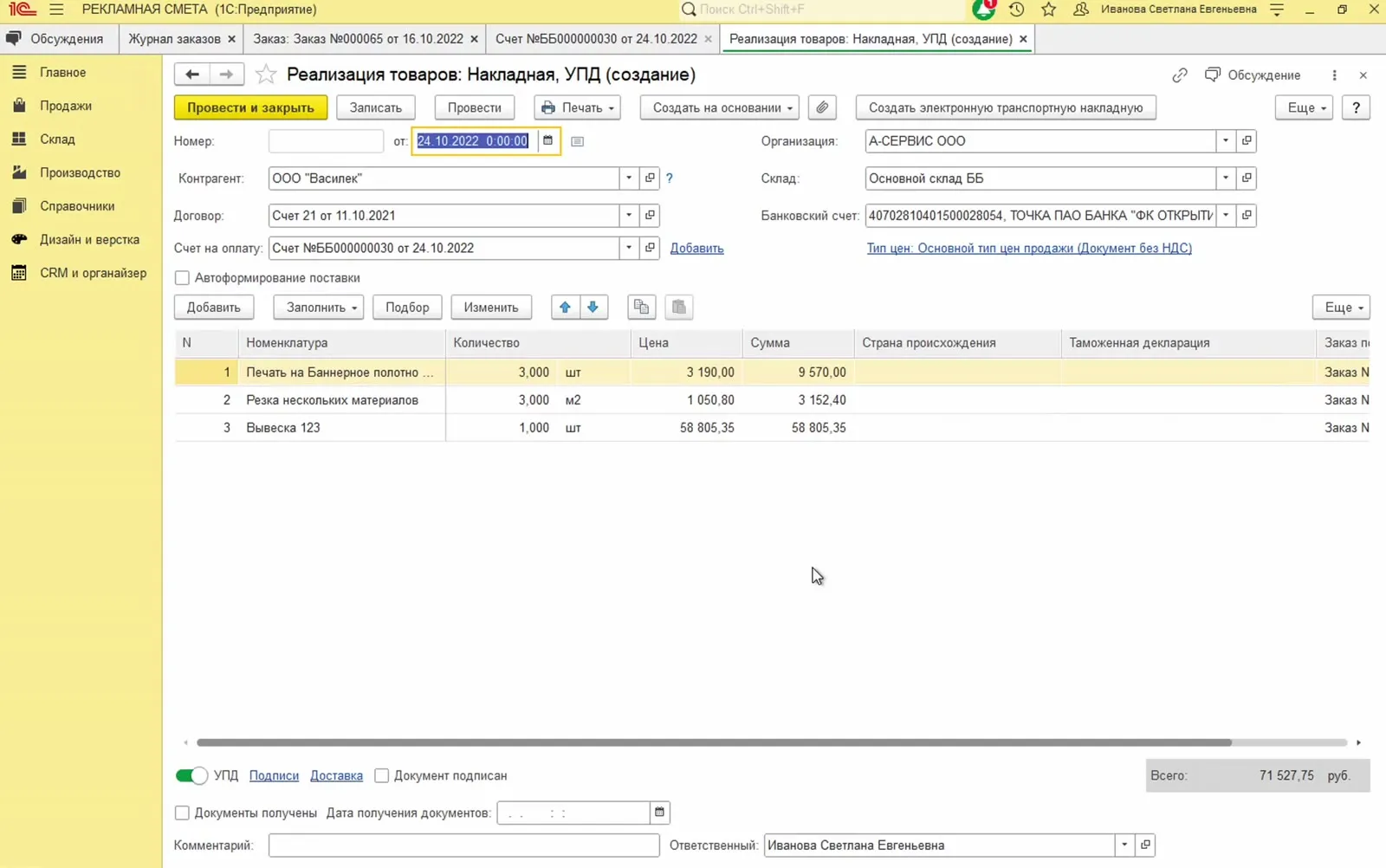Click the paperclip attachments icon

[x=822, y=107]
